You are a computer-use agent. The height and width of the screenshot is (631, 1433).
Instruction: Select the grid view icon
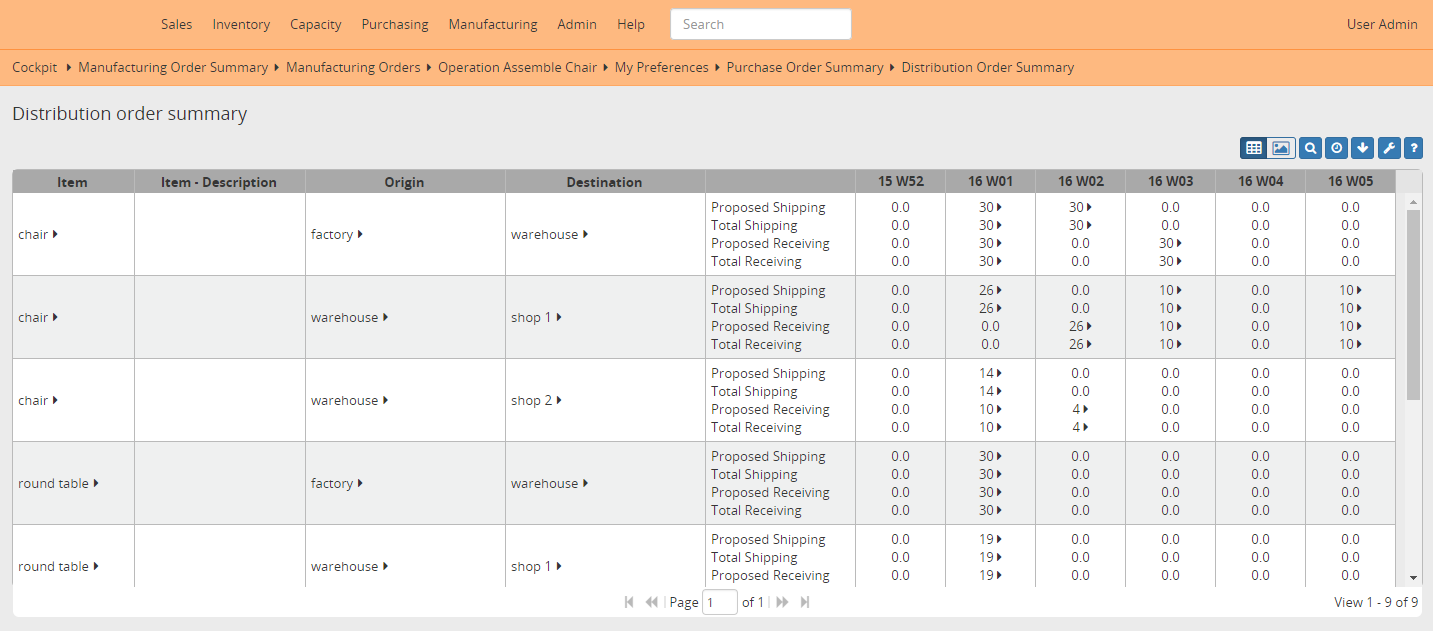1254,147
